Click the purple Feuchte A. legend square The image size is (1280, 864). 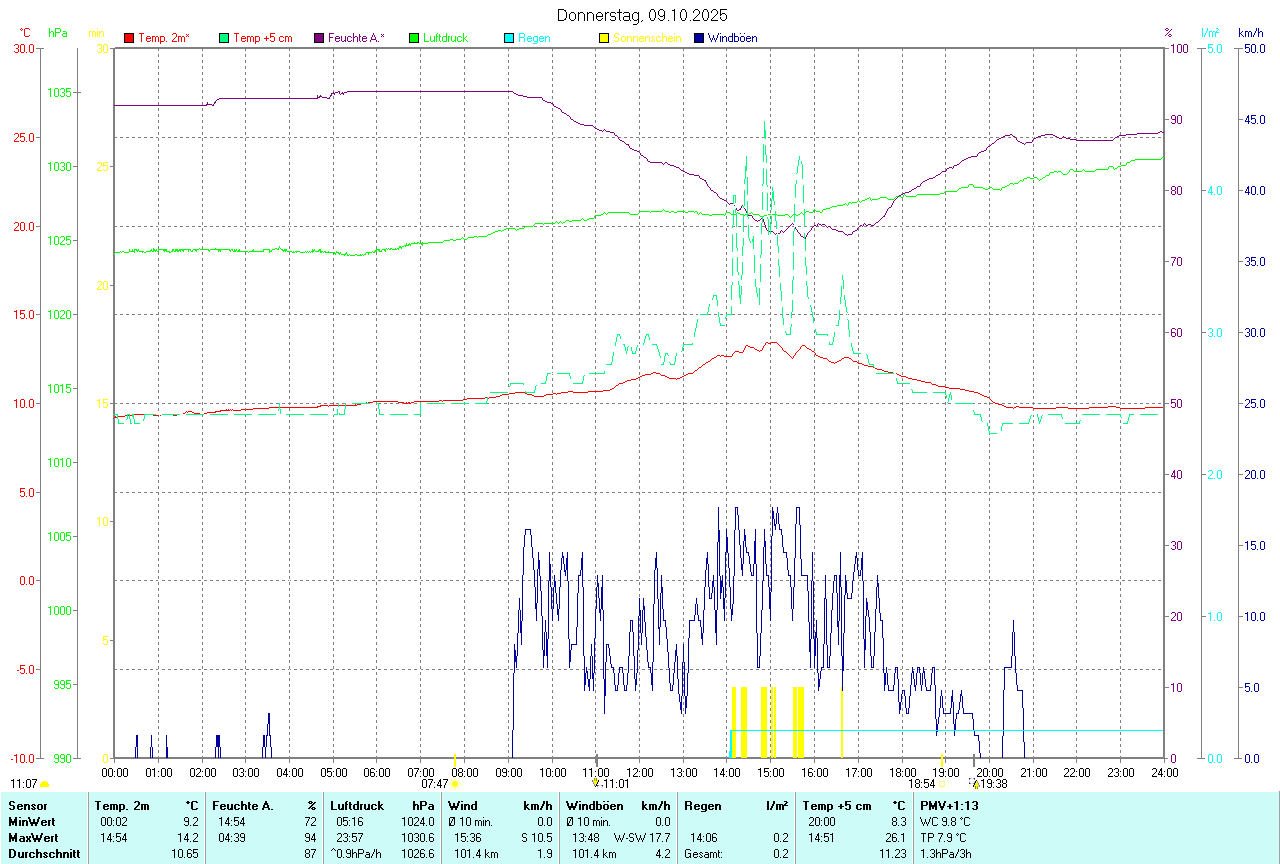coord(319,38)
